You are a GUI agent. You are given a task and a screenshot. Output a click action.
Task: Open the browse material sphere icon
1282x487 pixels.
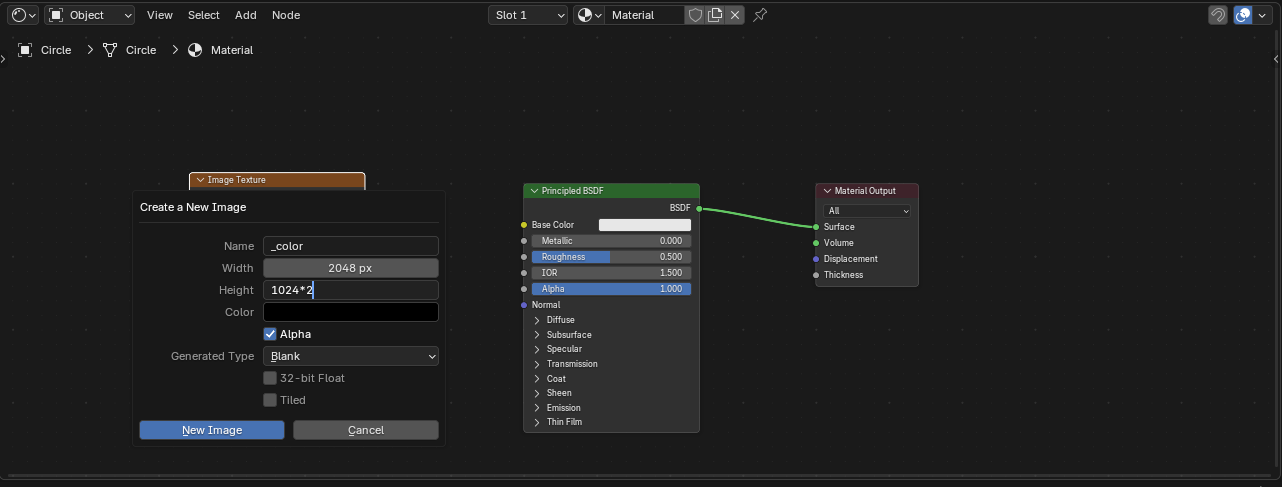(x=589, y=15)
